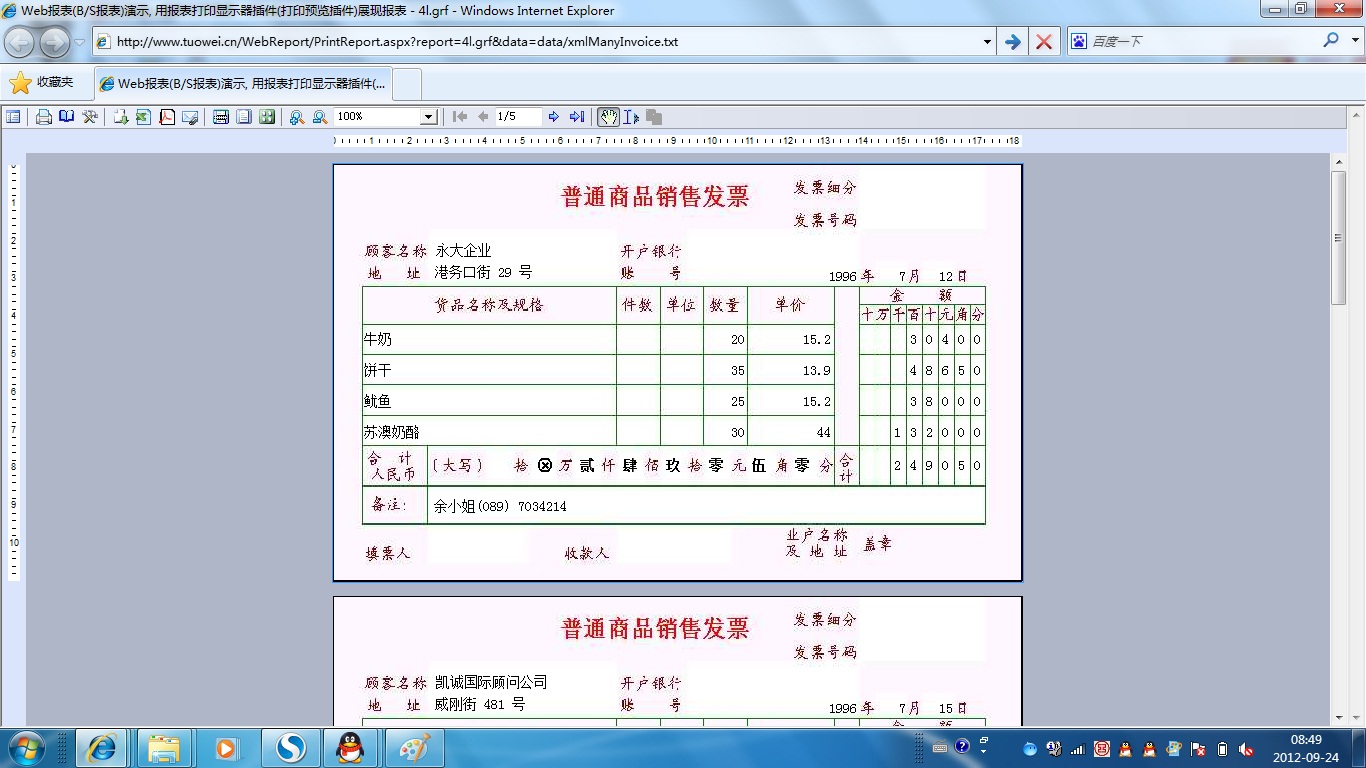Open the 100% zoom dropdown
The width and height of the screenshot is (1366, 768).
(x=428, y=117)
